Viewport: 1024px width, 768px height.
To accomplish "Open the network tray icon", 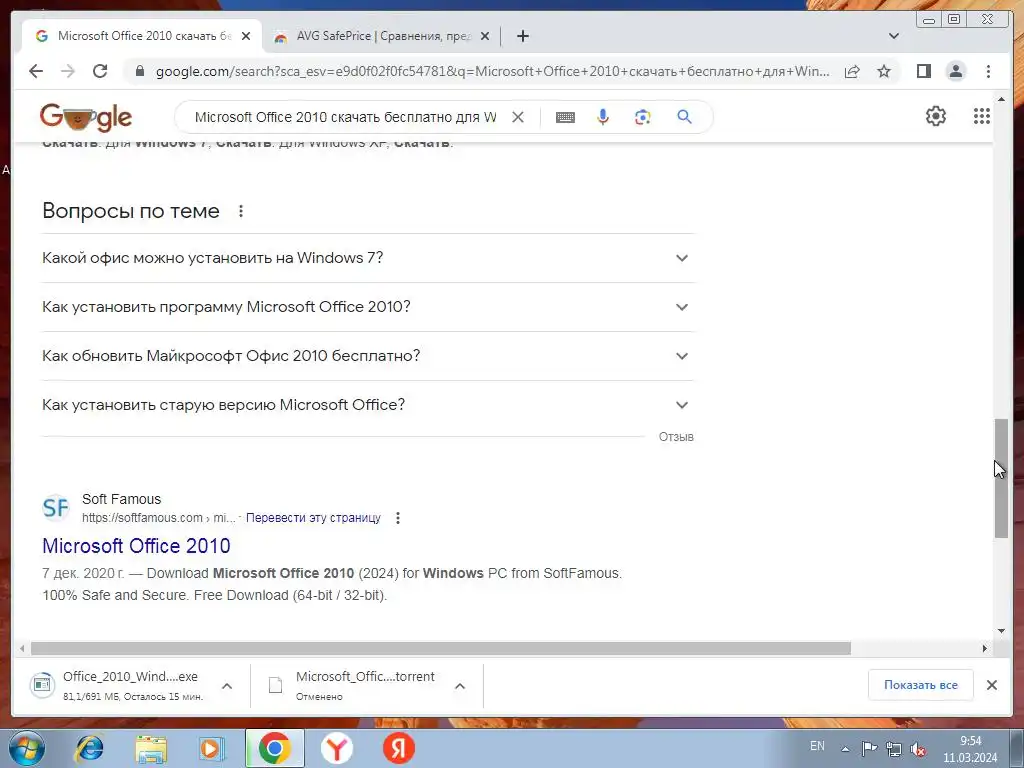I will [894, 749].
